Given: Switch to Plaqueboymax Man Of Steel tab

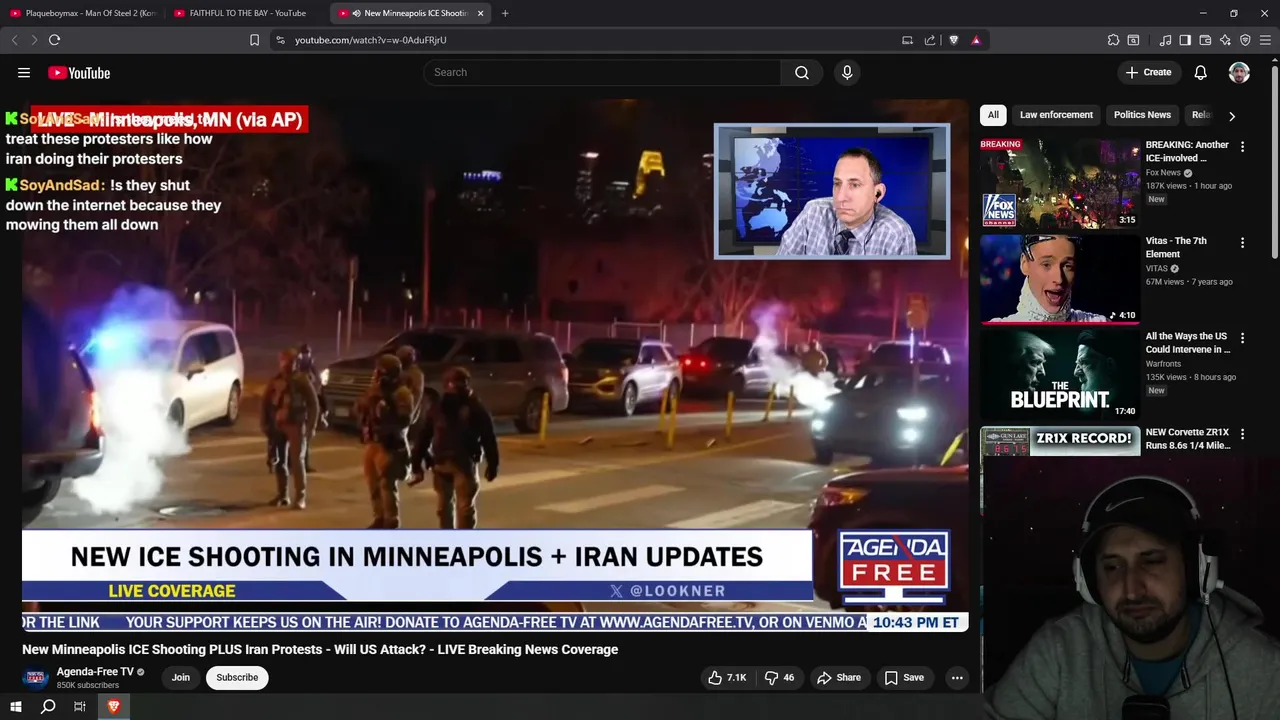Looking at the screenshot, I should (82, 13).
